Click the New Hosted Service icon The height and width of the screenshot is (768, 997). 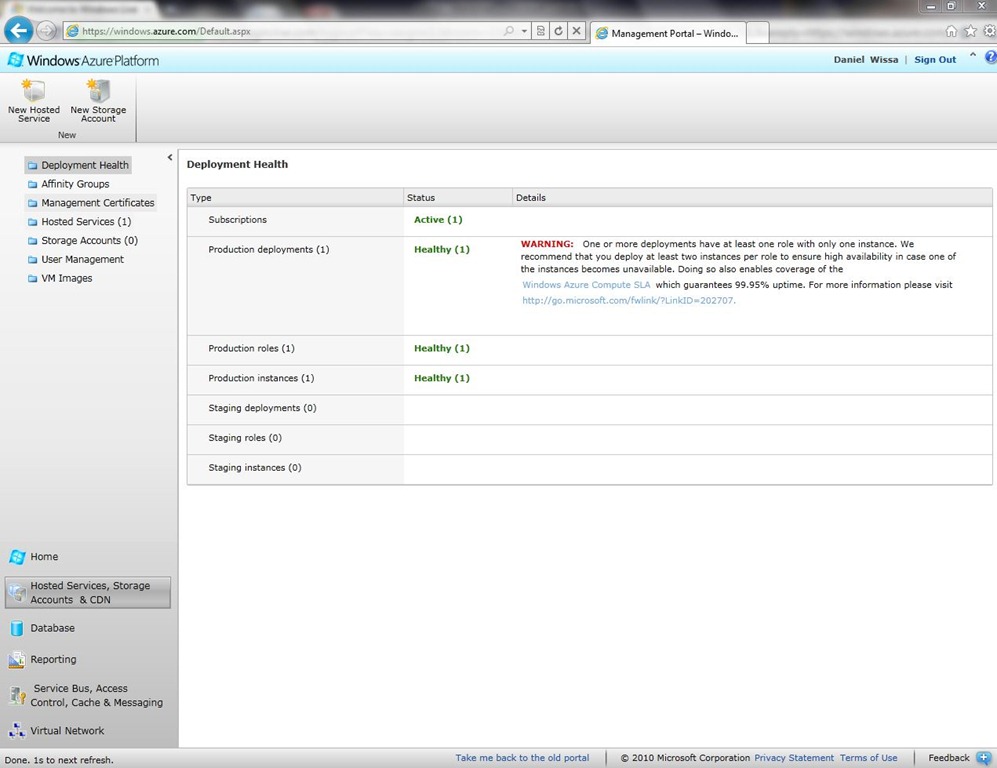(x=33, y=92)
